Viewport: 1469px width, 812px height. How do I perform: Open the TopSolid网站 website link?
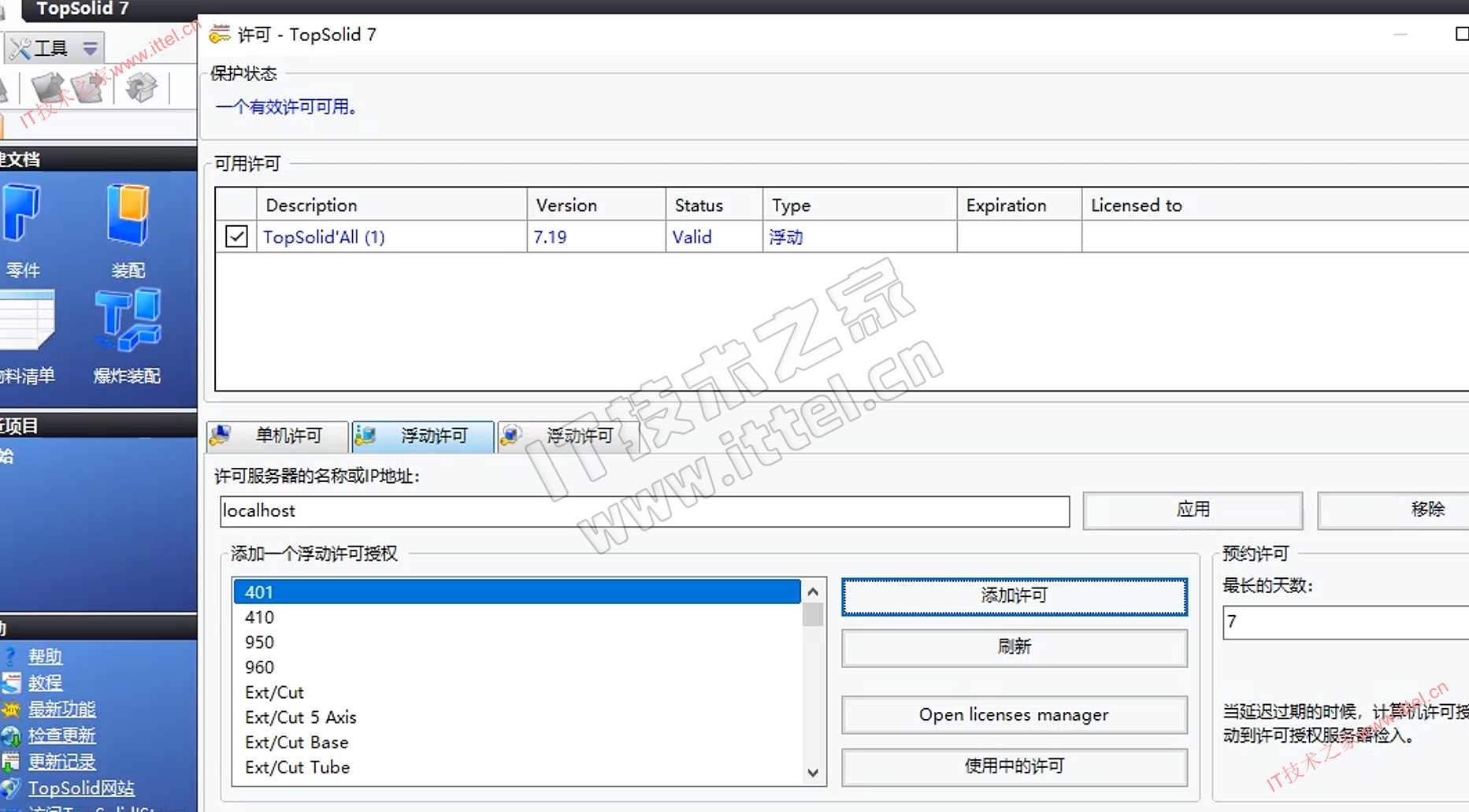81,788
